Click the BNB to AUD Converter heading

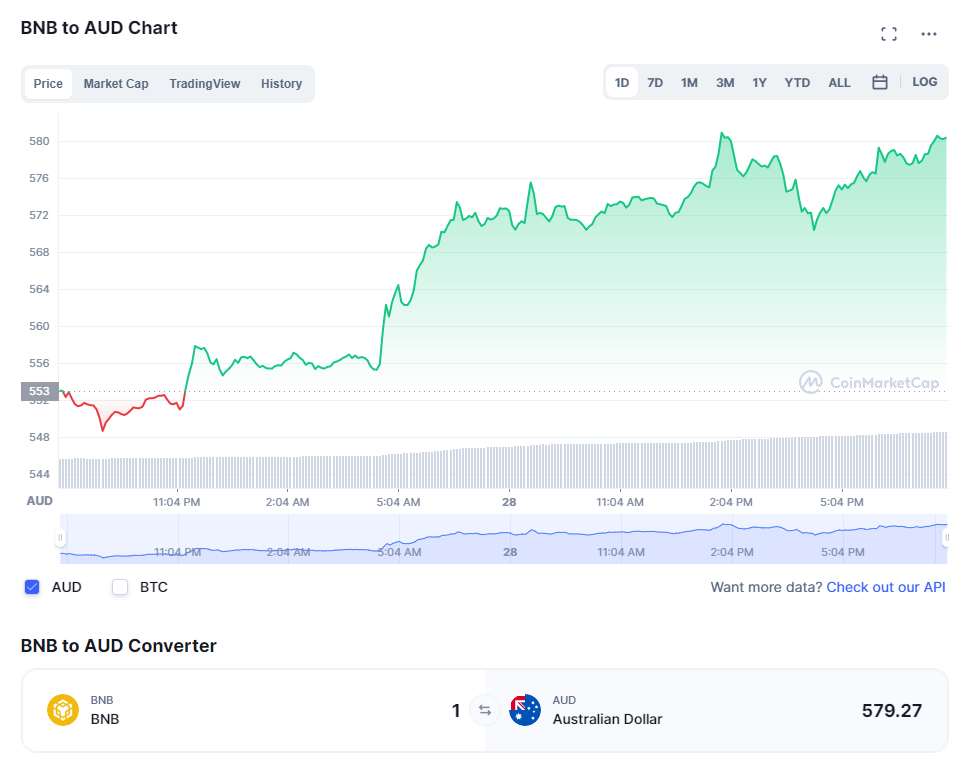tap(119, 646)
